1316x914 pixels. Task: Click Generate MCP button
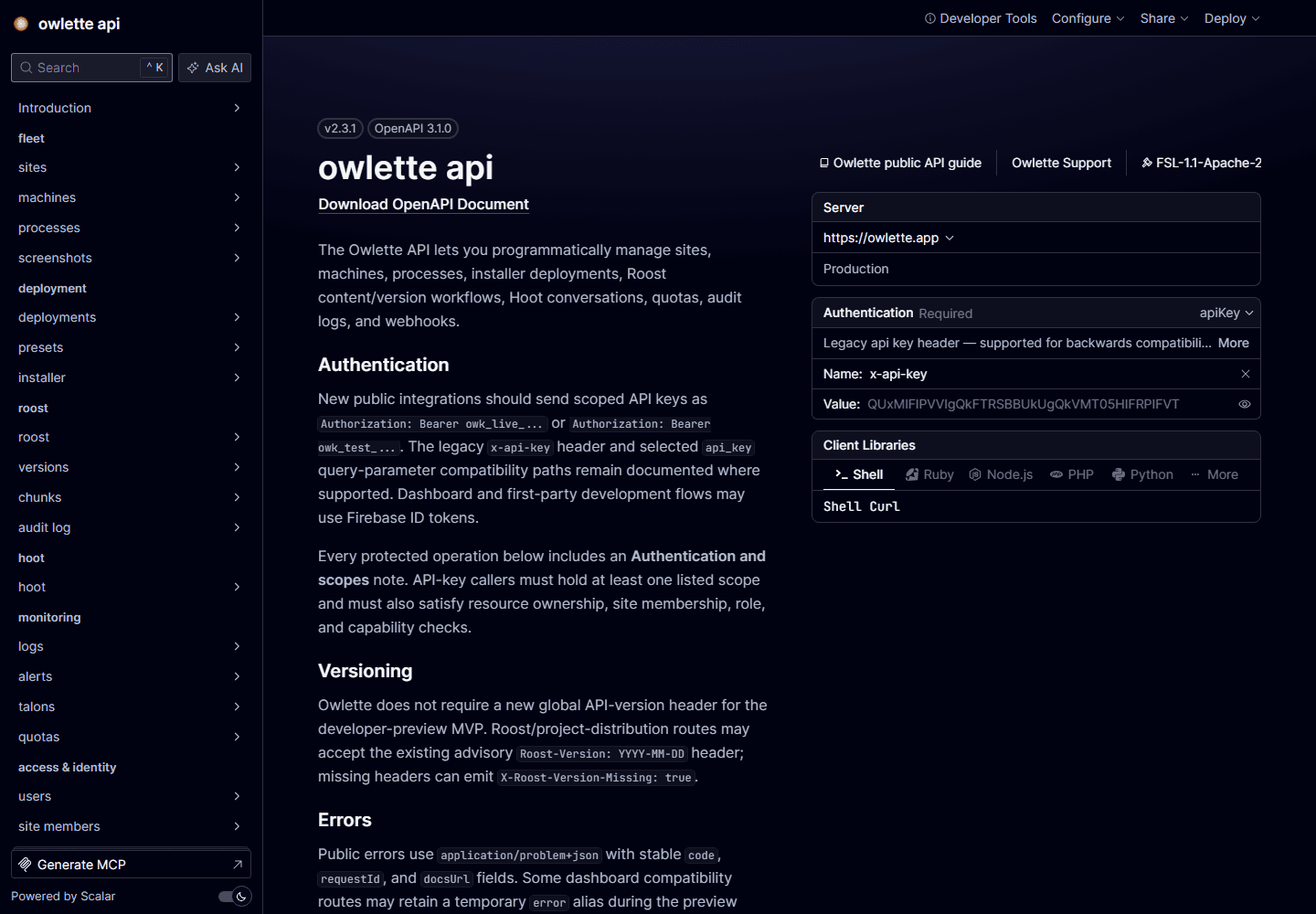131,864
